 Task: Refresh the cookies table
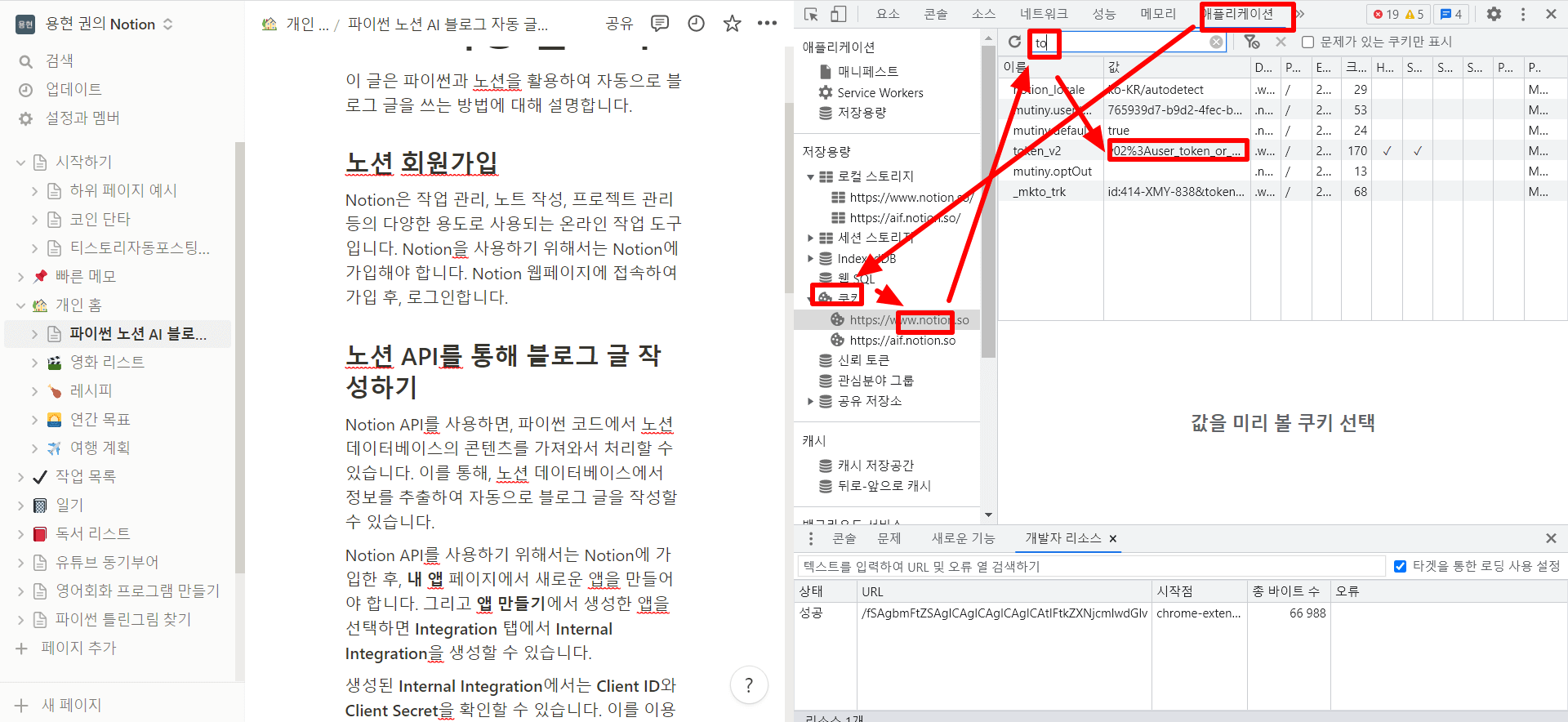point(1014,42)
